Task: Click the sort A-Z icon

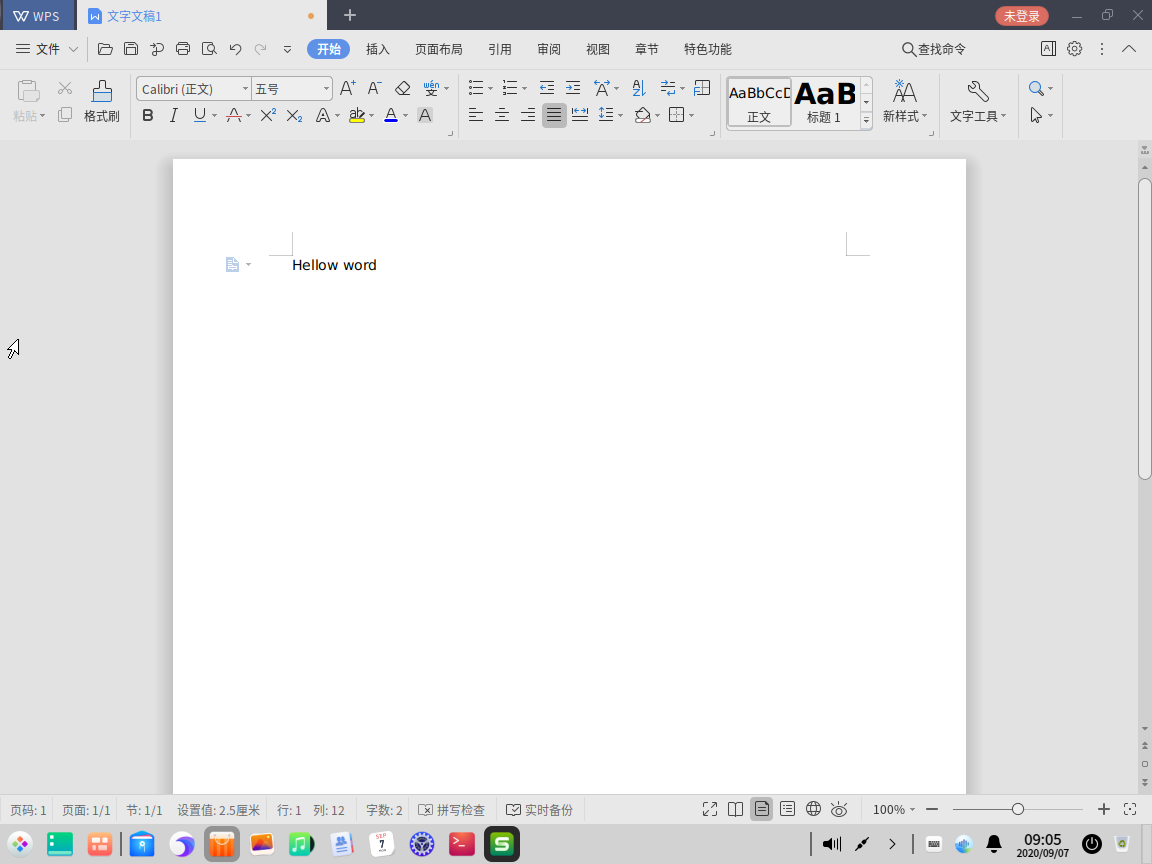Action: click(x=639, y=89)
